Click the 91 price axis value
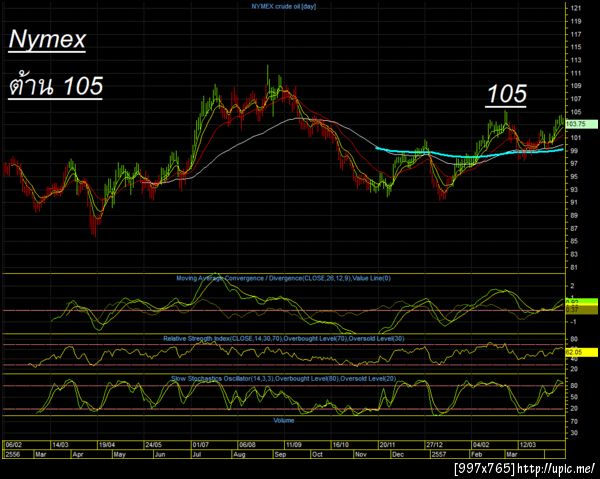Image resolution: width=600 pixels, height=479 pixels. [x=574, y=202]
